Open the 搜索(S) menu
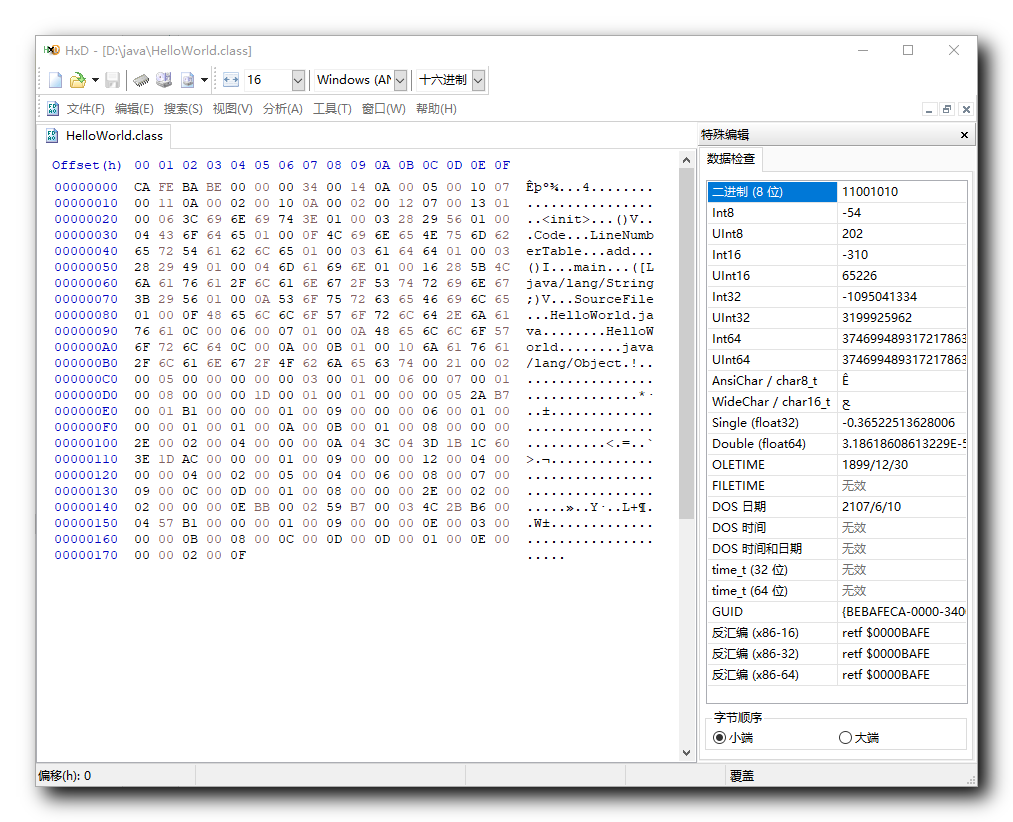Screen dimensions: 1013x822 tap(183, 109)
